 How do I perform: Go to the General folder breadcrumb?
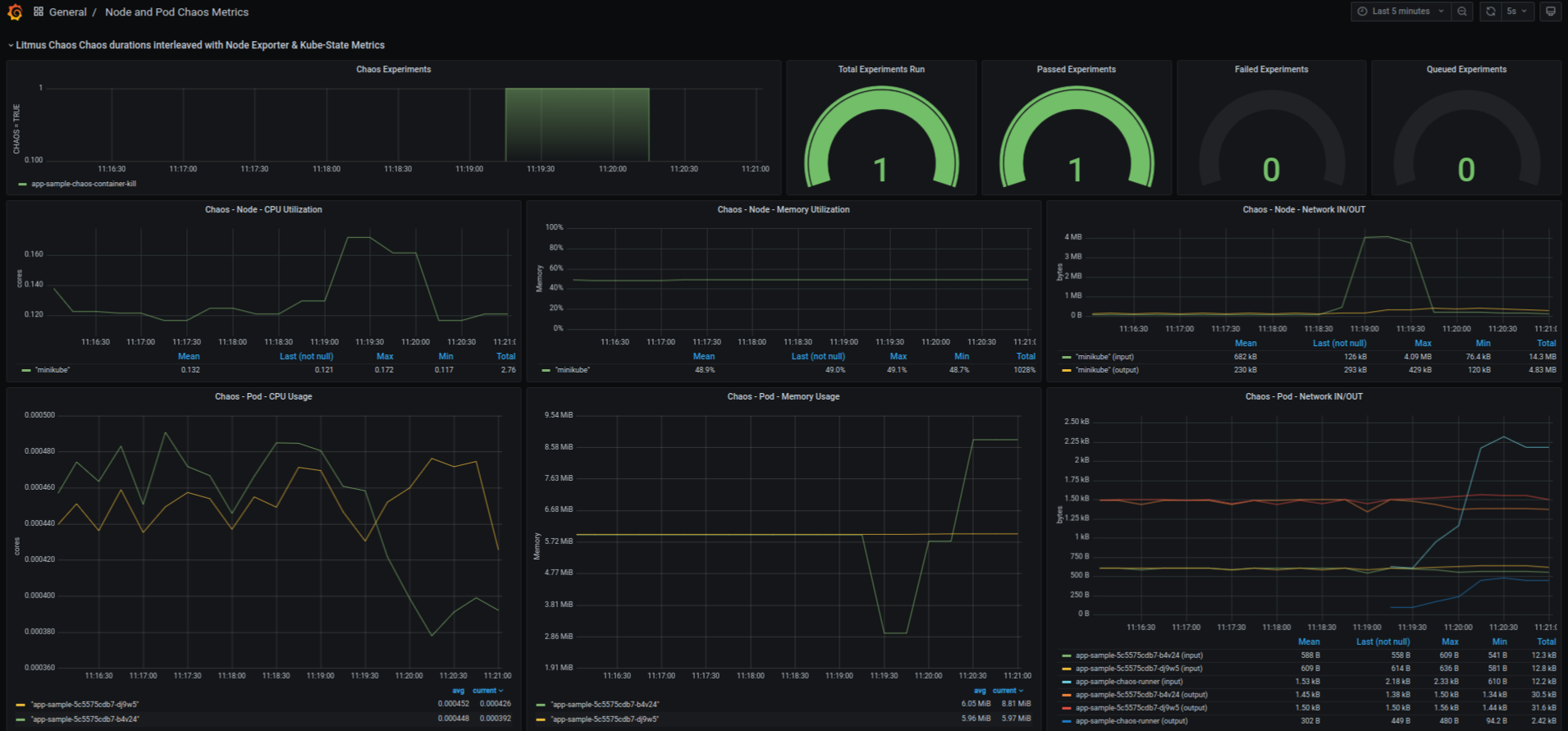(67, 12)
